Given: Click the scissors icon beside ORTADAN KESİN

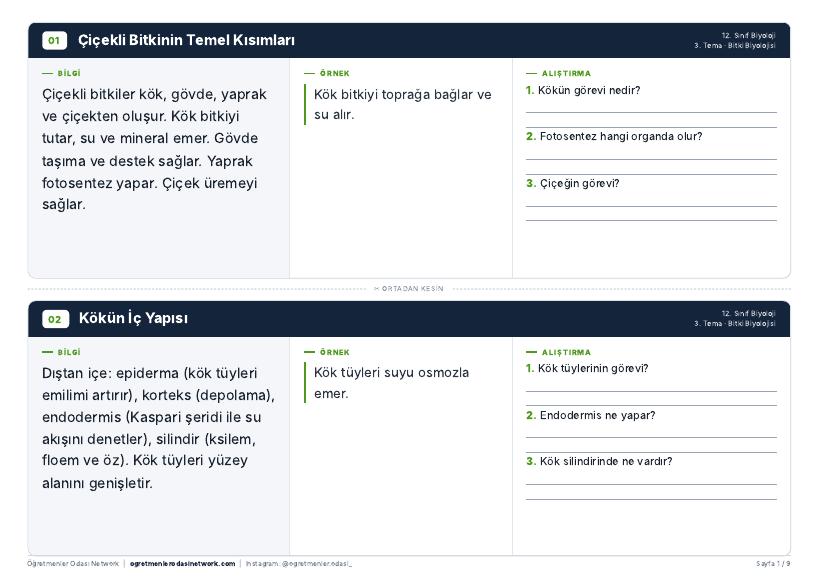Looking at the screenshot, I should point(376,288).
